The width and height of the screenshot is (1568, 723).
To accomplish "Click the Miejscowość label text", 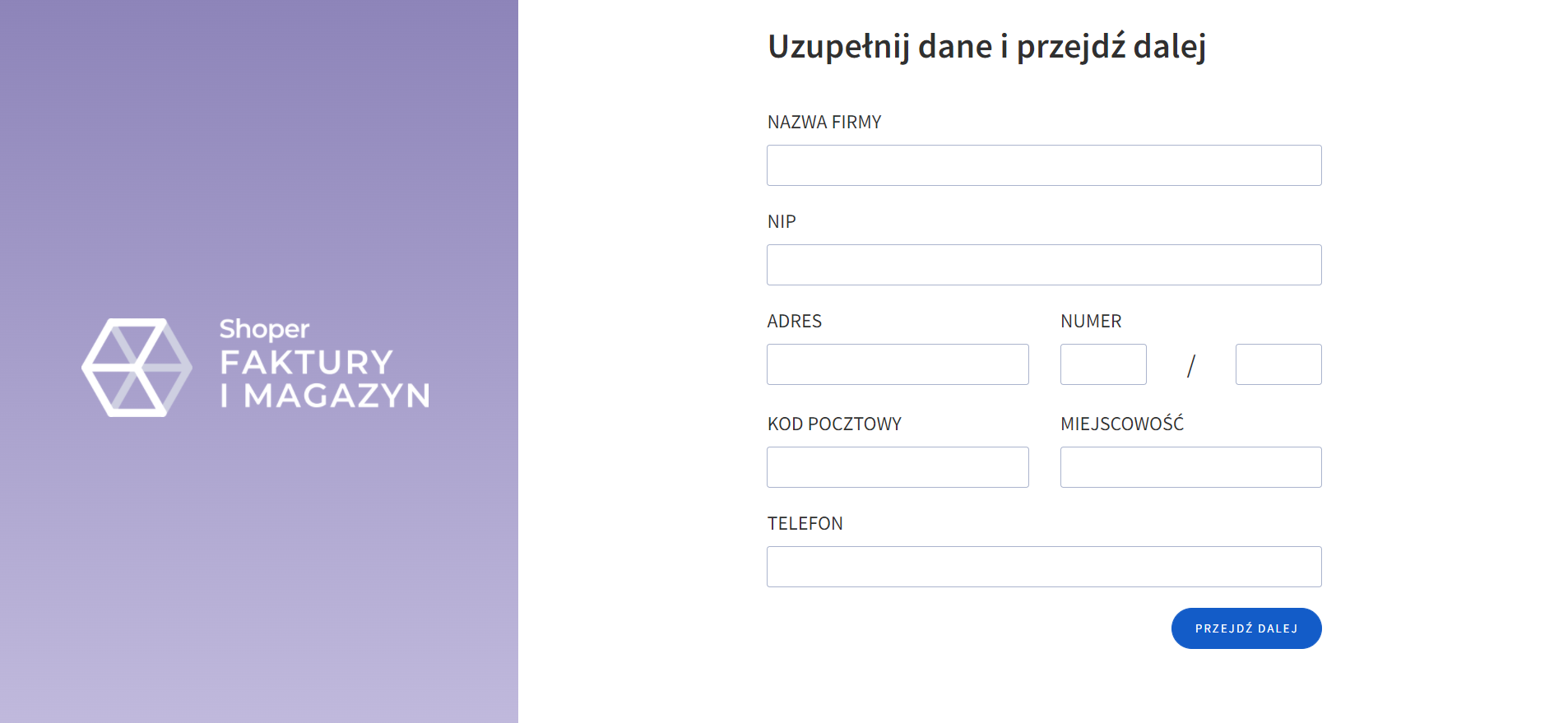I will (1122, 424).
